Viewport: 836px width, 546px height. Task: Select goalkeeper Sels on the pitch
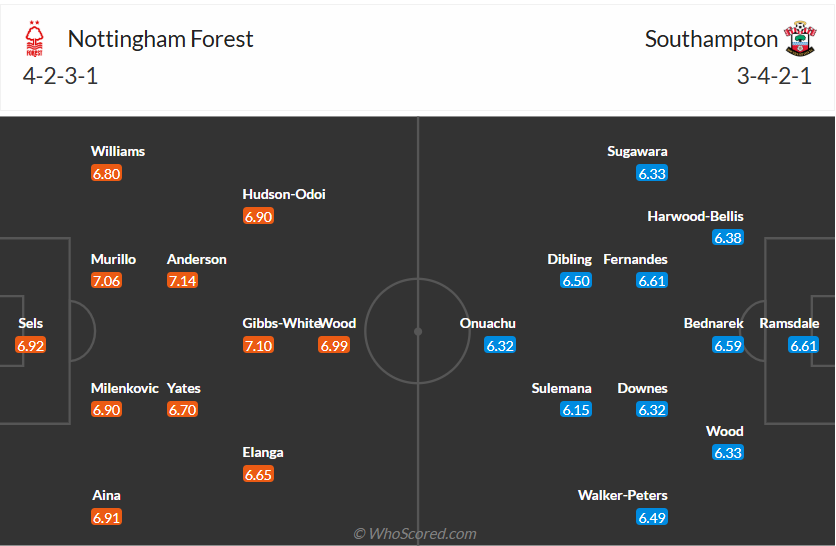(30, 323)
